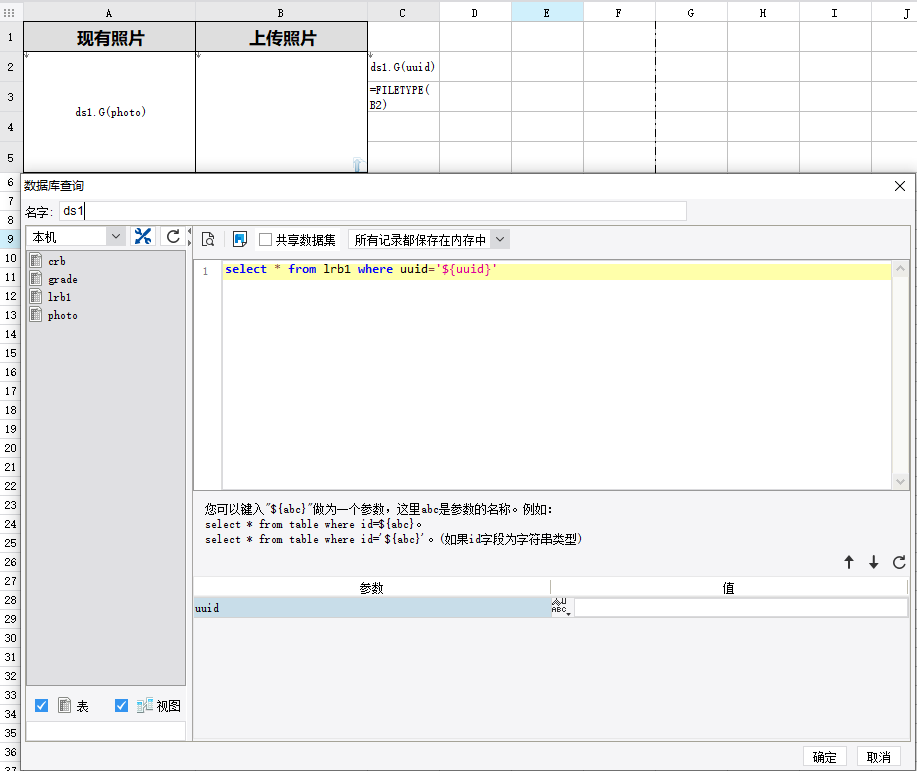The image size is (917, 771).
Task: Expand the 本机 connection dropdown
Action: coord(116,237)
